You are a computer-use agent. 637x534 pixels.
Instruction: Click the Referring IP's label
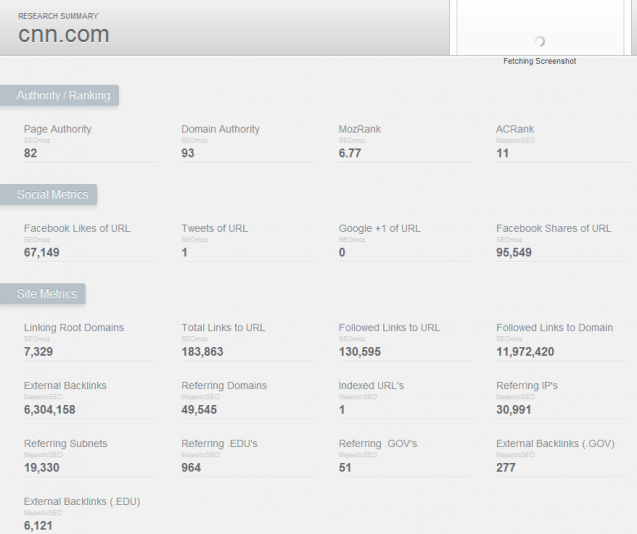[527, 386]
